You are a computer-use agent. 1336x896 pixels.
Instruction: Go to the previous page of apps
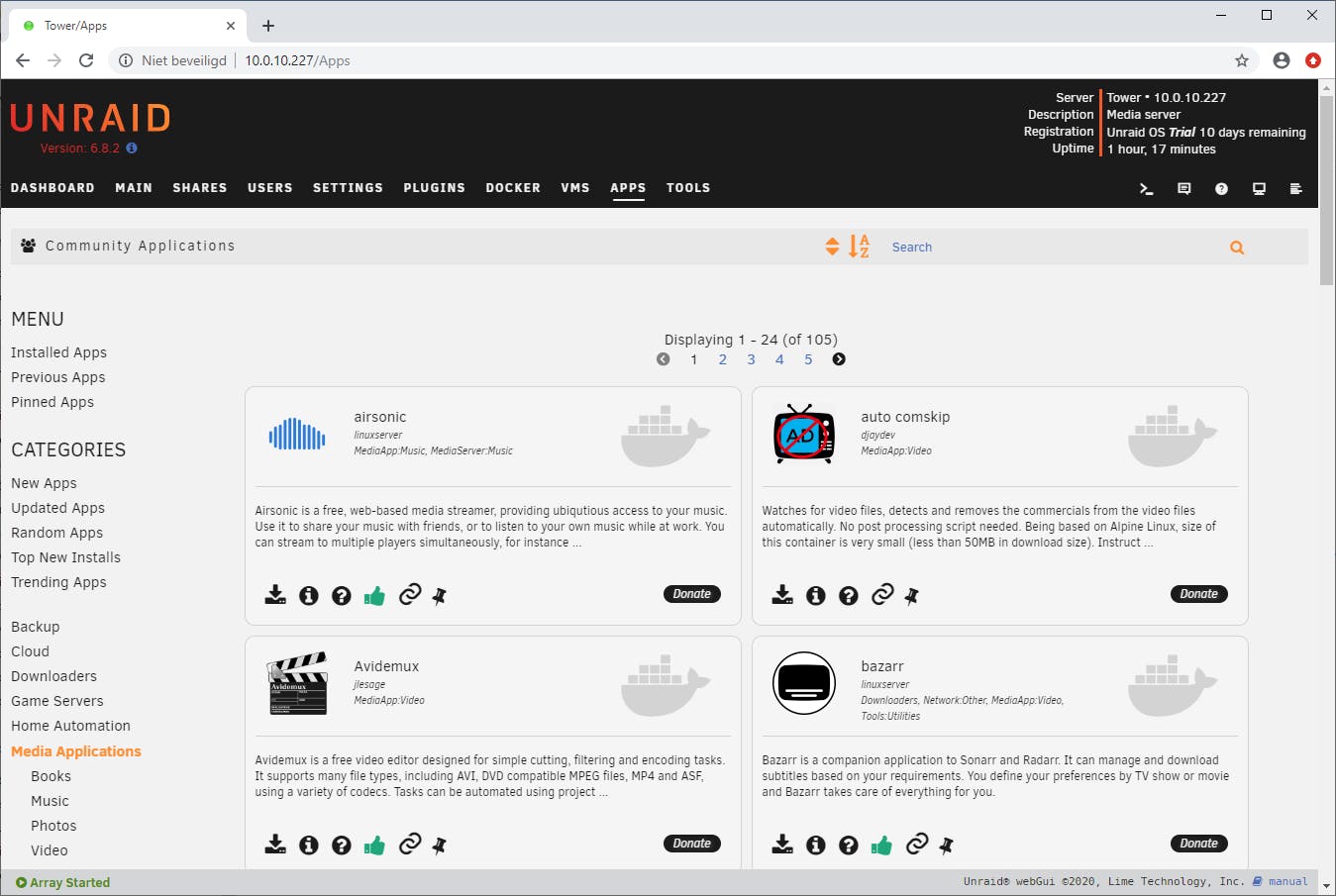click(664, 359)
